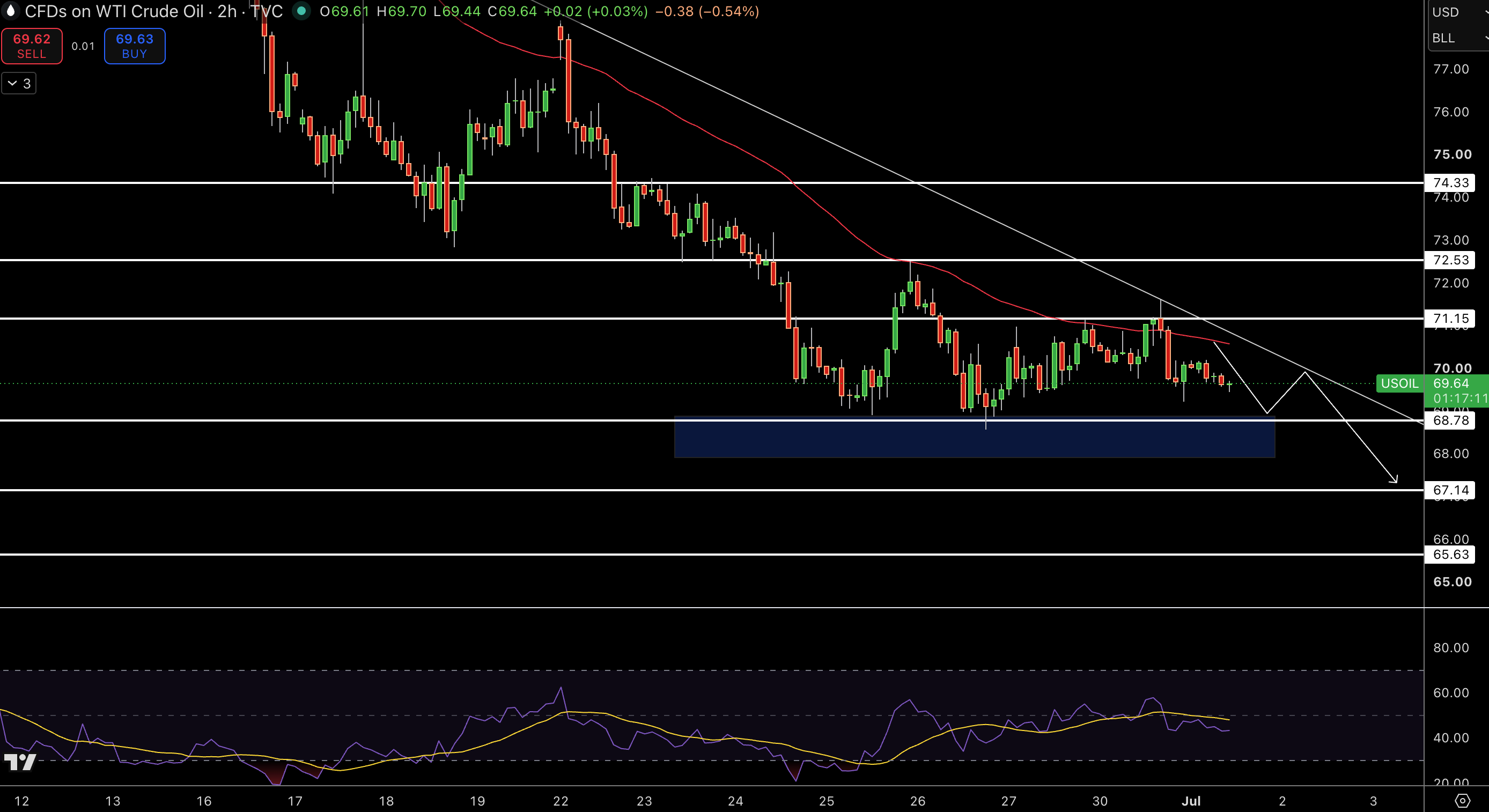This screenshot has width=1489, height=812.
Task: Click date label 22 on time axis
Action: click(x=560, y=801)
